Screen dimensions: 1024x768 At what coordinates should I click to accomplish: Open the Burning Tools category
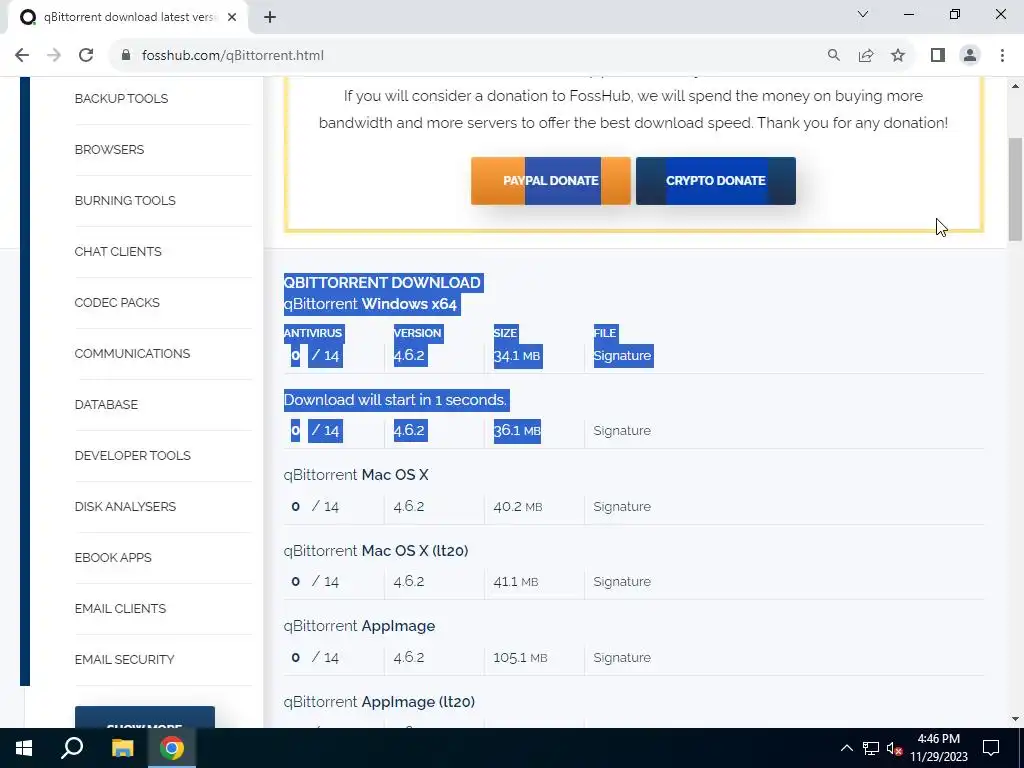125,200
